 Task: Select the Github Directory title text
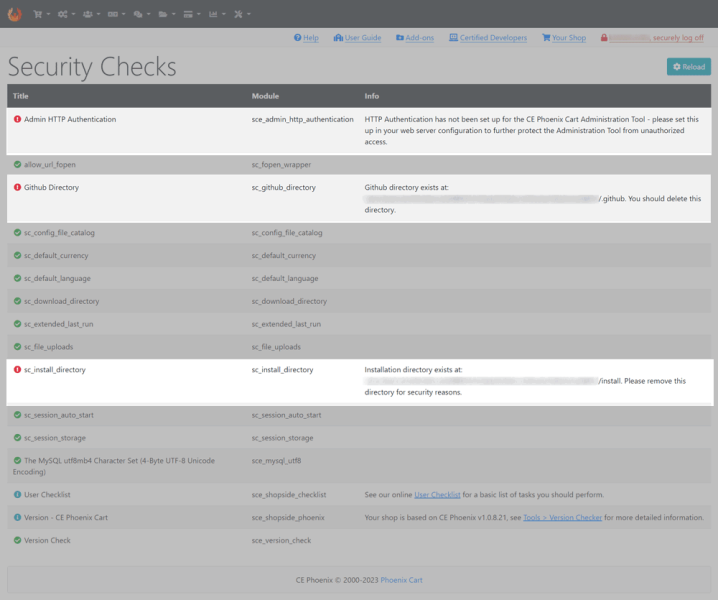[x=51, y=187]
